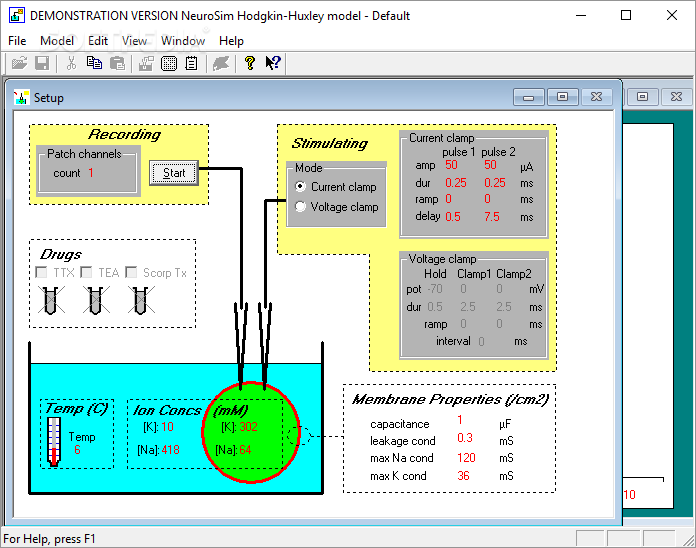Click pulse 1 delay value 0.5
Screen dimensions: 696x548
point(453,217)
